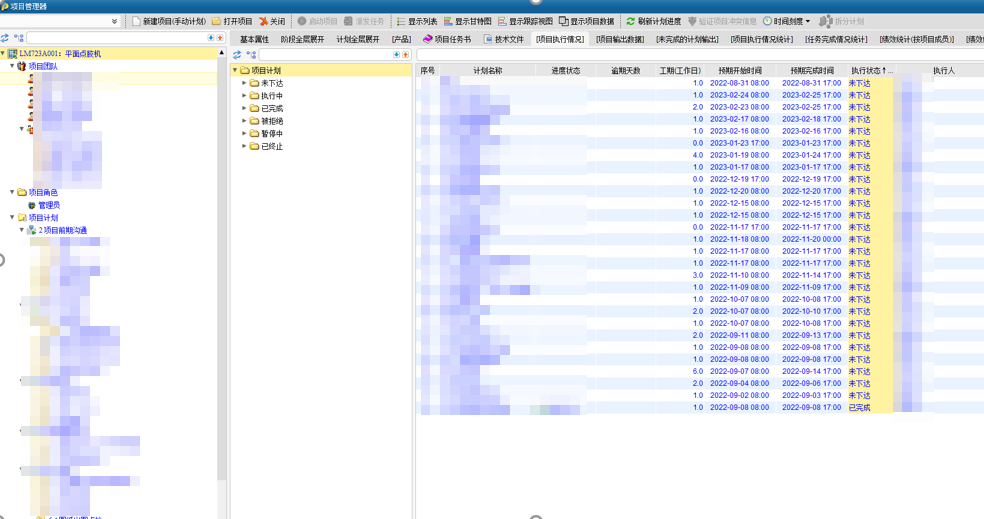The image size is (984, 519).
Task: Open the [项目执行情况统计] tab
Action: pos(762,39)
